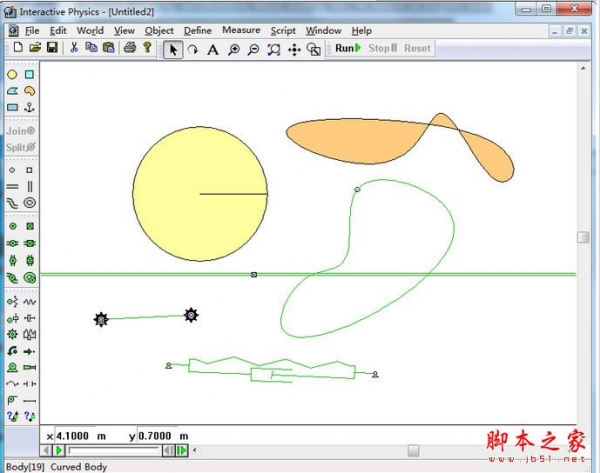Select the Horizontal Slot element tool
Viewport: 600px width, 473px height.
point(12,186)
